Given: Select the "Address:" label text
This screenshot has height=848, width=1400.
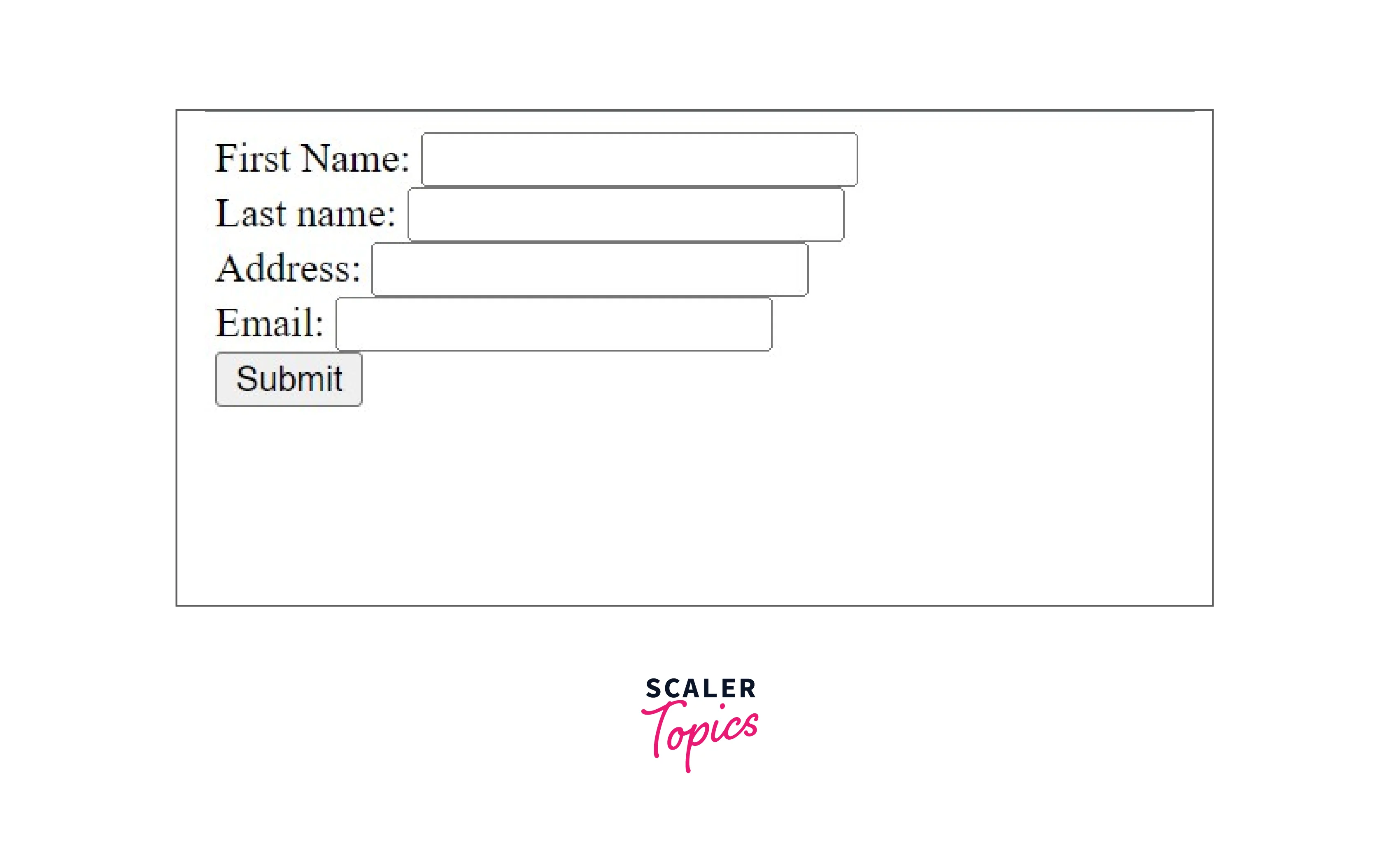Looking at the screenshot, I should (x=288, y=268).
